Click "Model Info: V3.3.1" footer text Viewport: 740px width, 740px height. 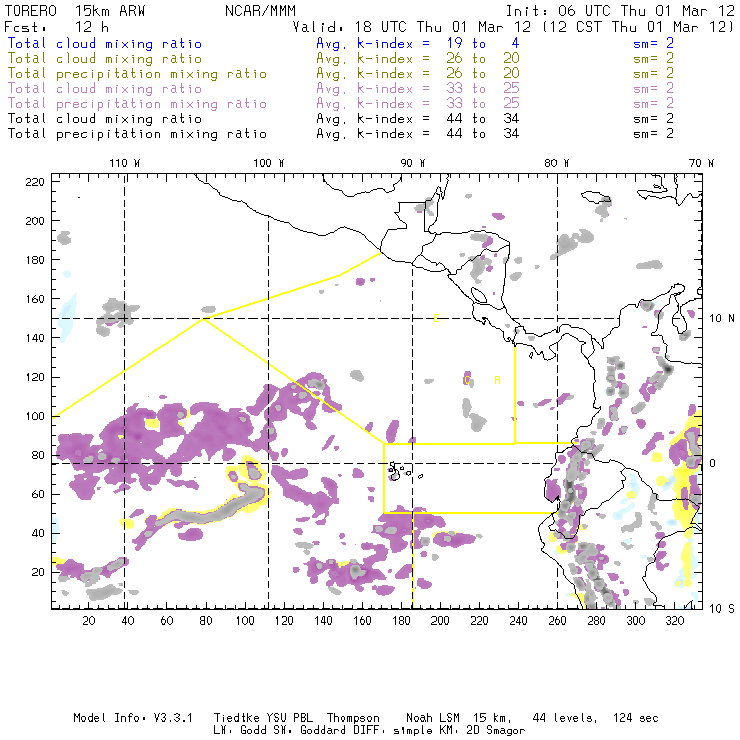pos(133,718)
